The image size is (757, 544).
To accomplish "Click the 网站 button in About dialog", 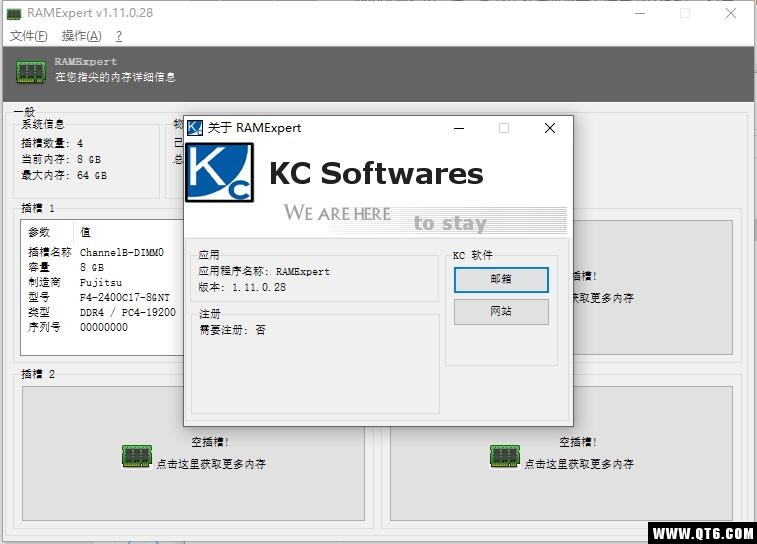I will (x=501, y=311).
